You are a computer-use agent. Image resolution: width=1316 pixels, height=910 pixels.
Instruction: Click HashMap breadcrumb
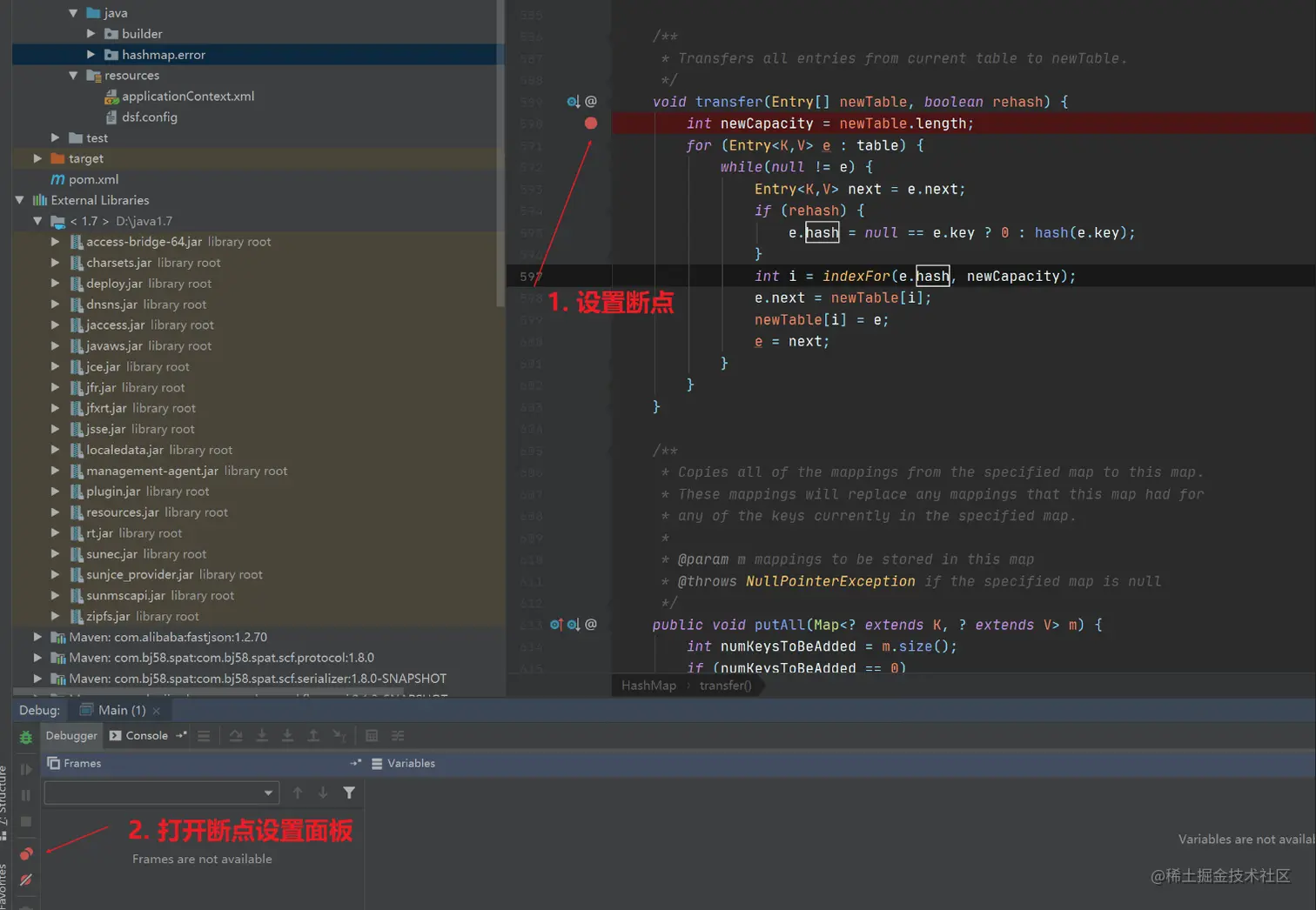click(648, 686)
